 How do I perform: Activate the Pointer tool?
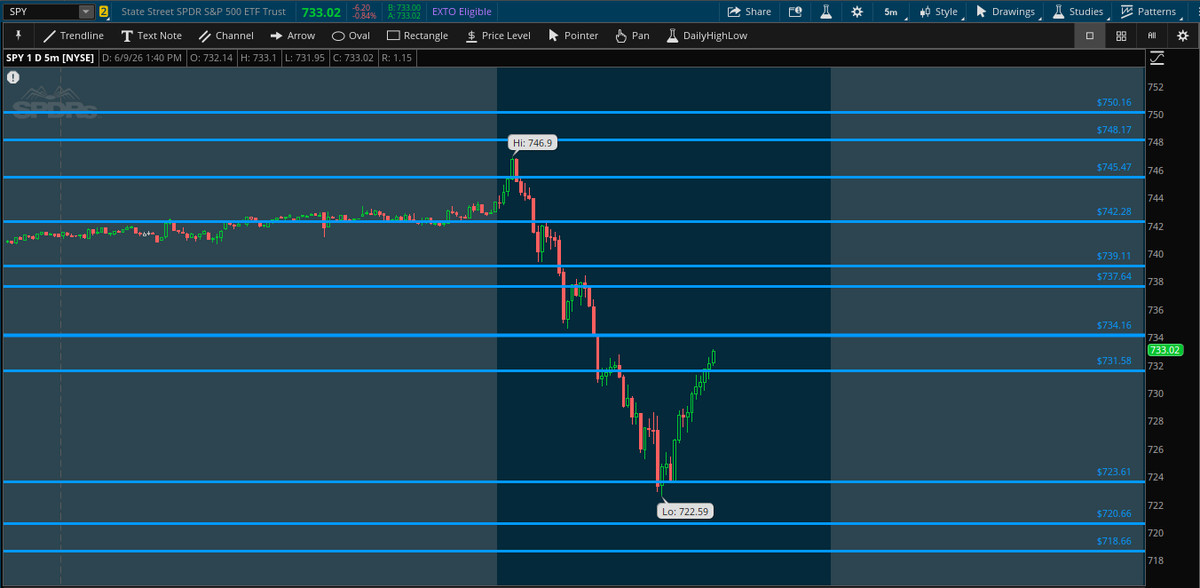(573, 35)
